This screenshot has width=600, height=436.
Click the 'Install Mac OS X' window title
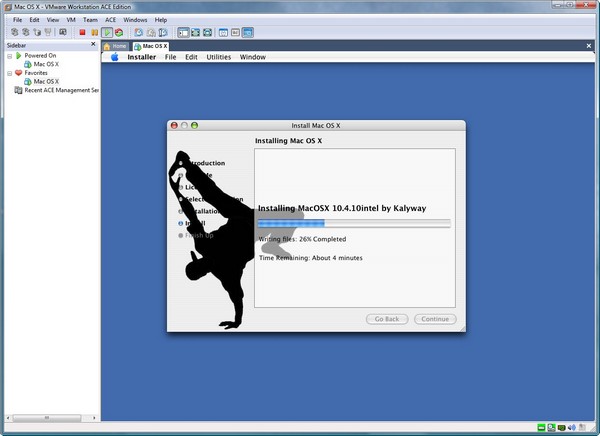coord(316,126)
